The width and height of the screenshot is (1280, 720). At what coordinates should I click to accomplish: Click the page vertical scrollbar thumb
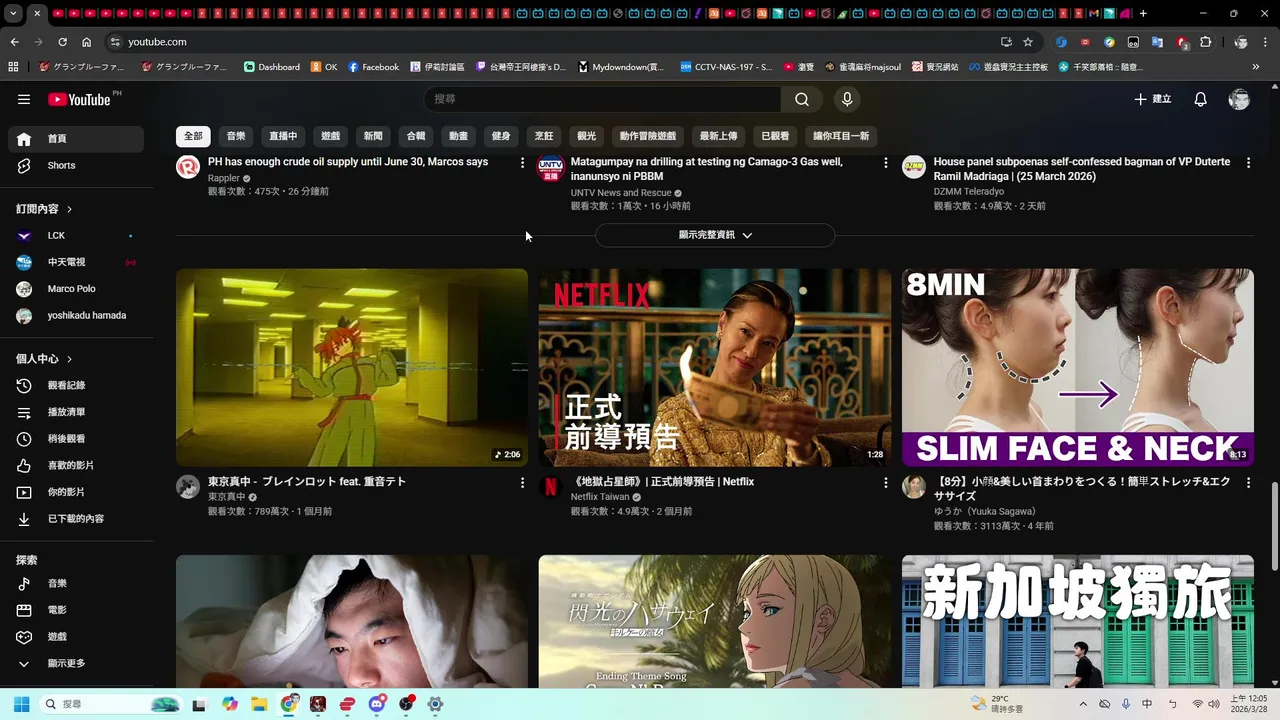tap(1274, 527)
